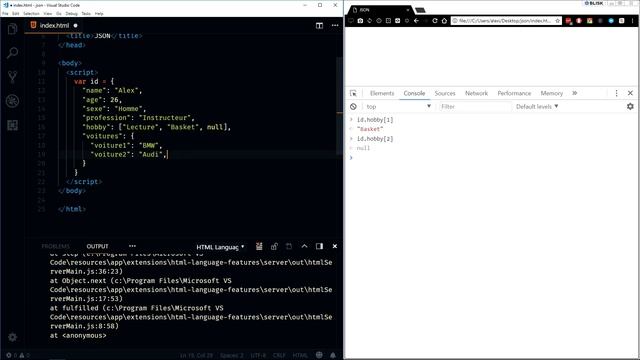This screenshot has width=640, height=360.
Task: Open notifications bell in VS Code status bar
Action: pyautogui.click(x=333, y=355)
